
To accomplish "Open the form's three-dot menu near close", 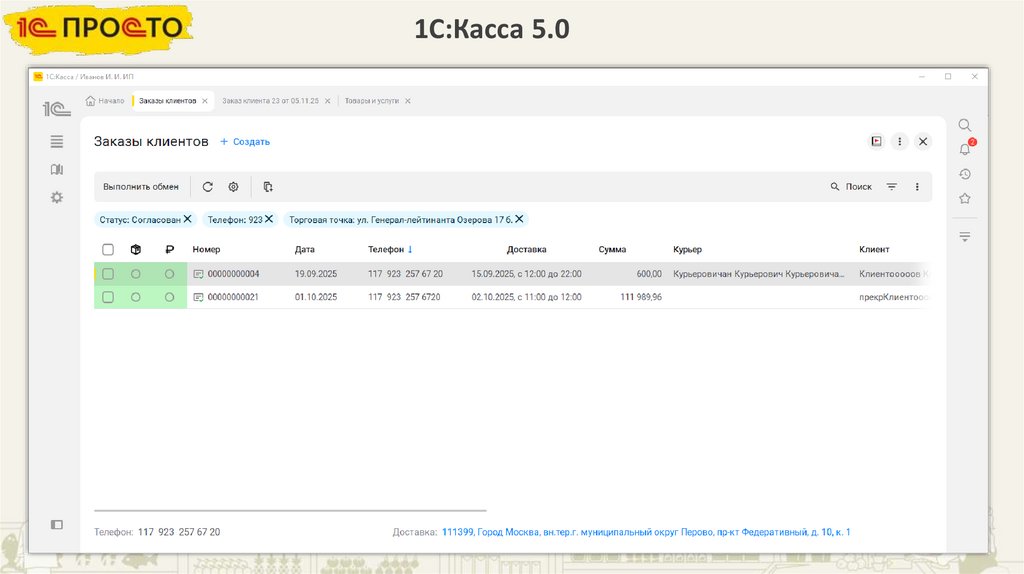I will (x=900, y=142).
